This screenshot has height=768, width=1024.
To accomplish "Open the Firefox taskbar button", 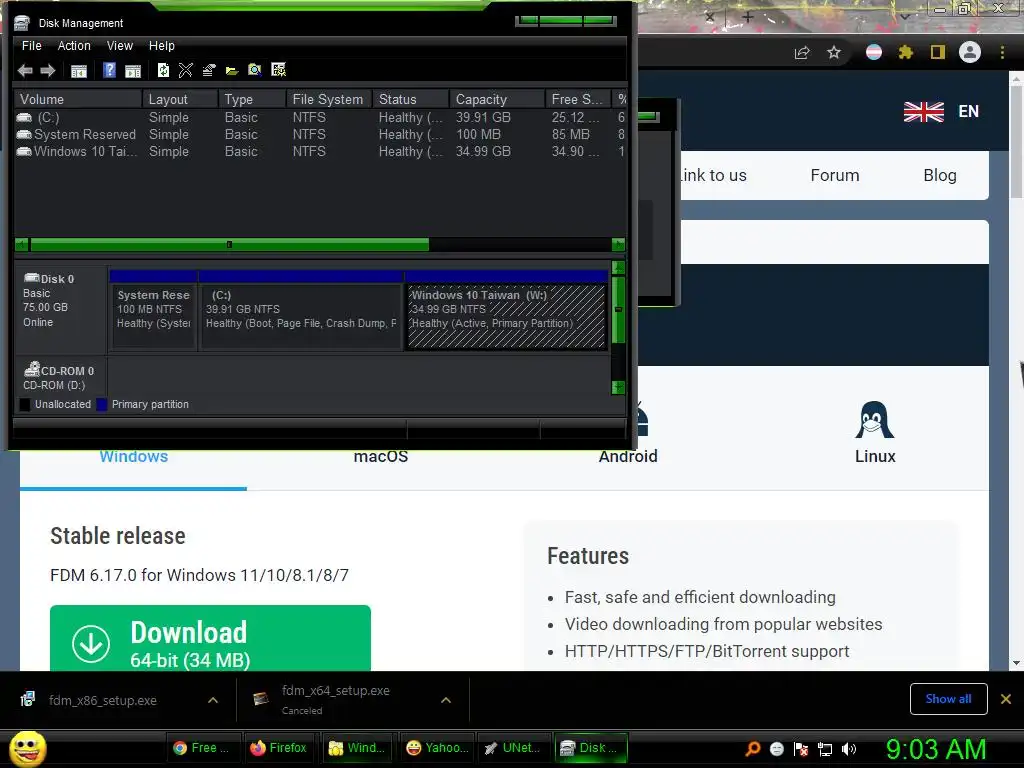I will tap(279, 748).
